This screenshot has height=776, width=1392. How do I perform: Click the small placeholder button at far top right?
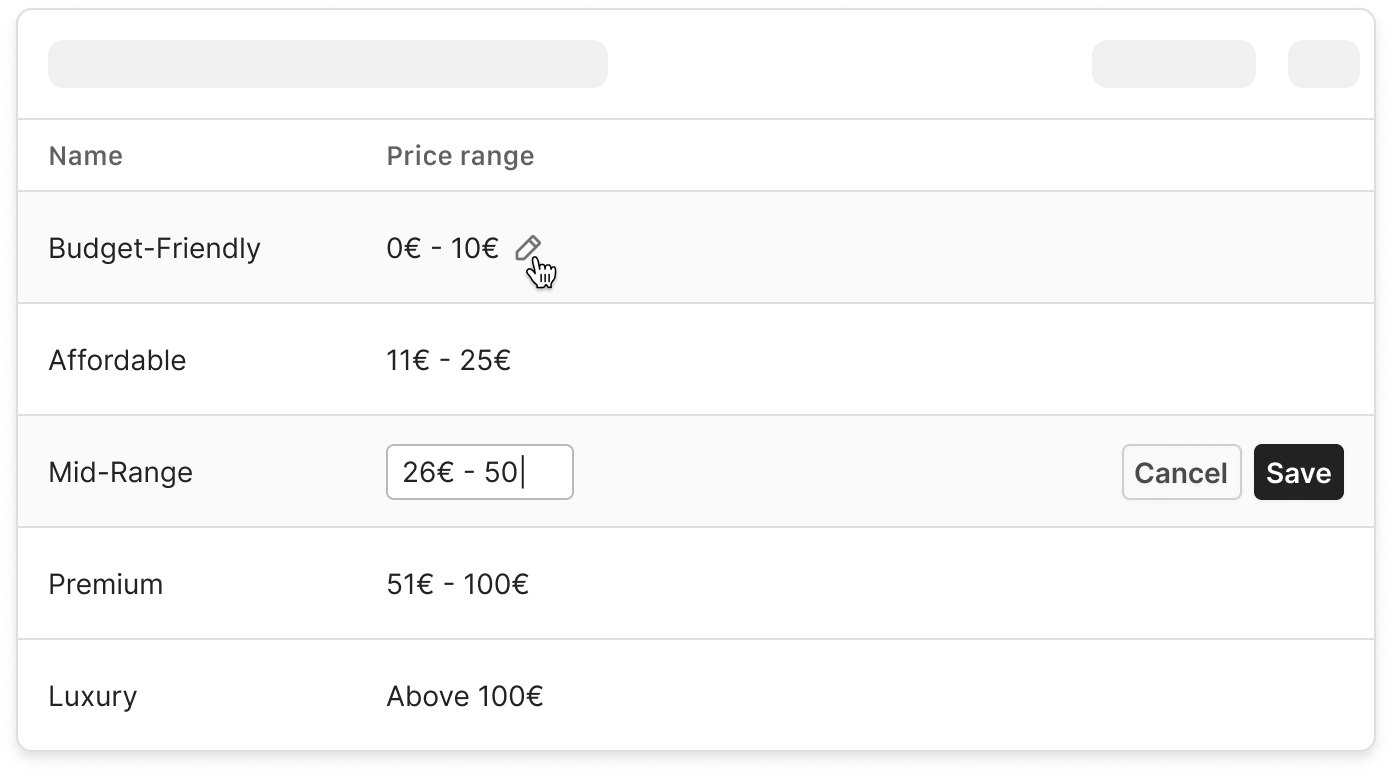1323,64
